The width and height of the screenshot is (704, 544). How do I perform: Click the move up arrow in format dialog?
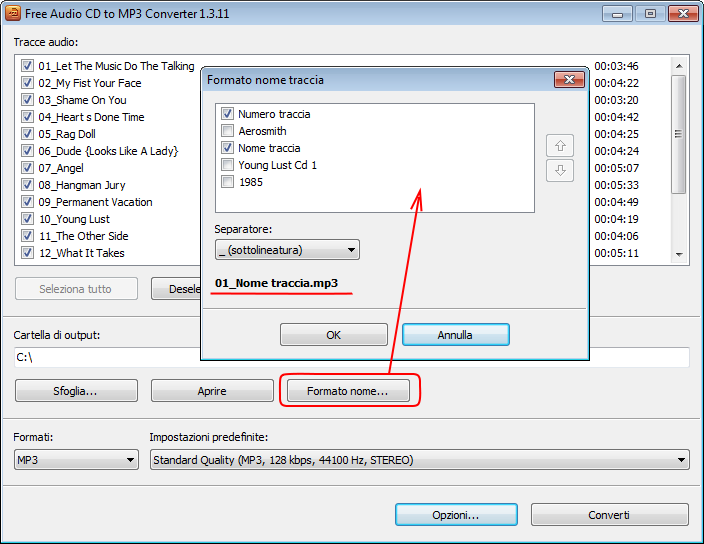[x=559, y=145]
